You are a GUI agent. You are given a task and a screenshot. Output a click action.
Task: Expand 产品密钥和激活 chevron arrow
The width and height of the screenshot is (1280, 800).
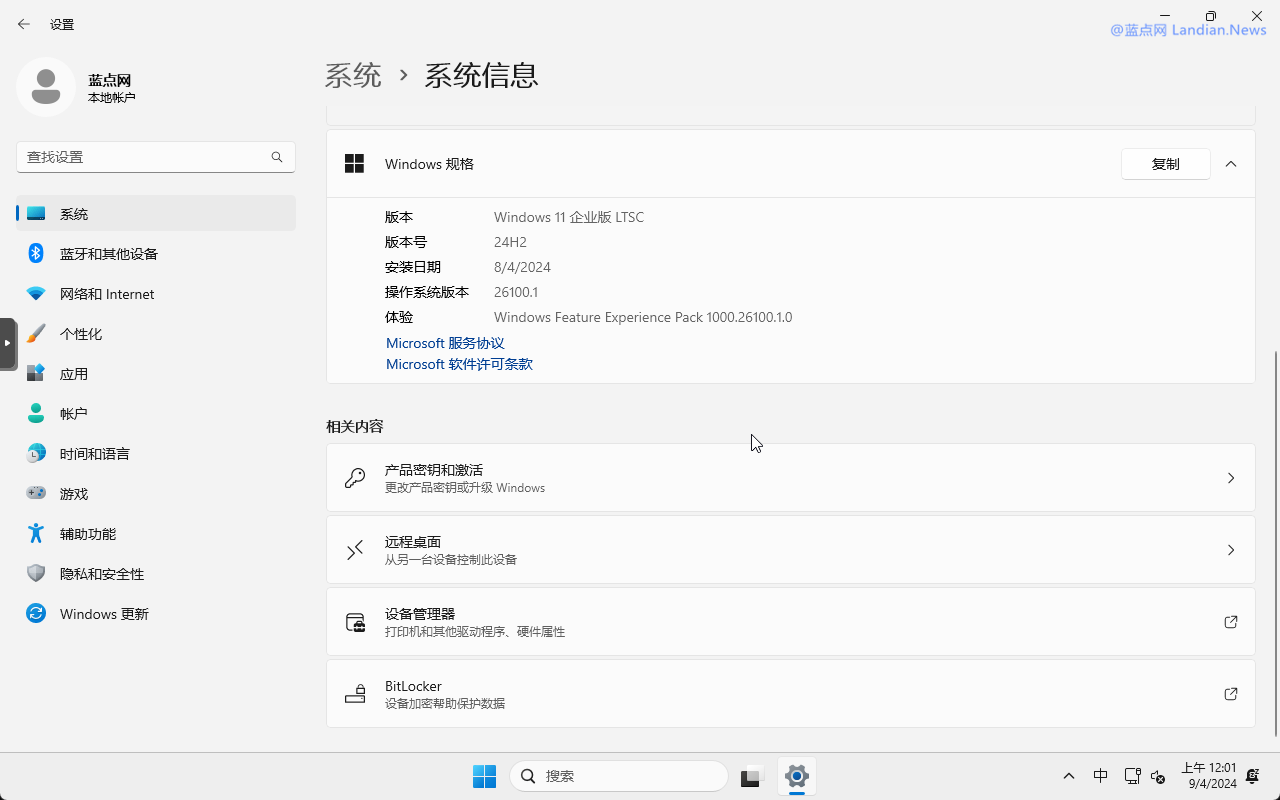tap(1231, 478)
